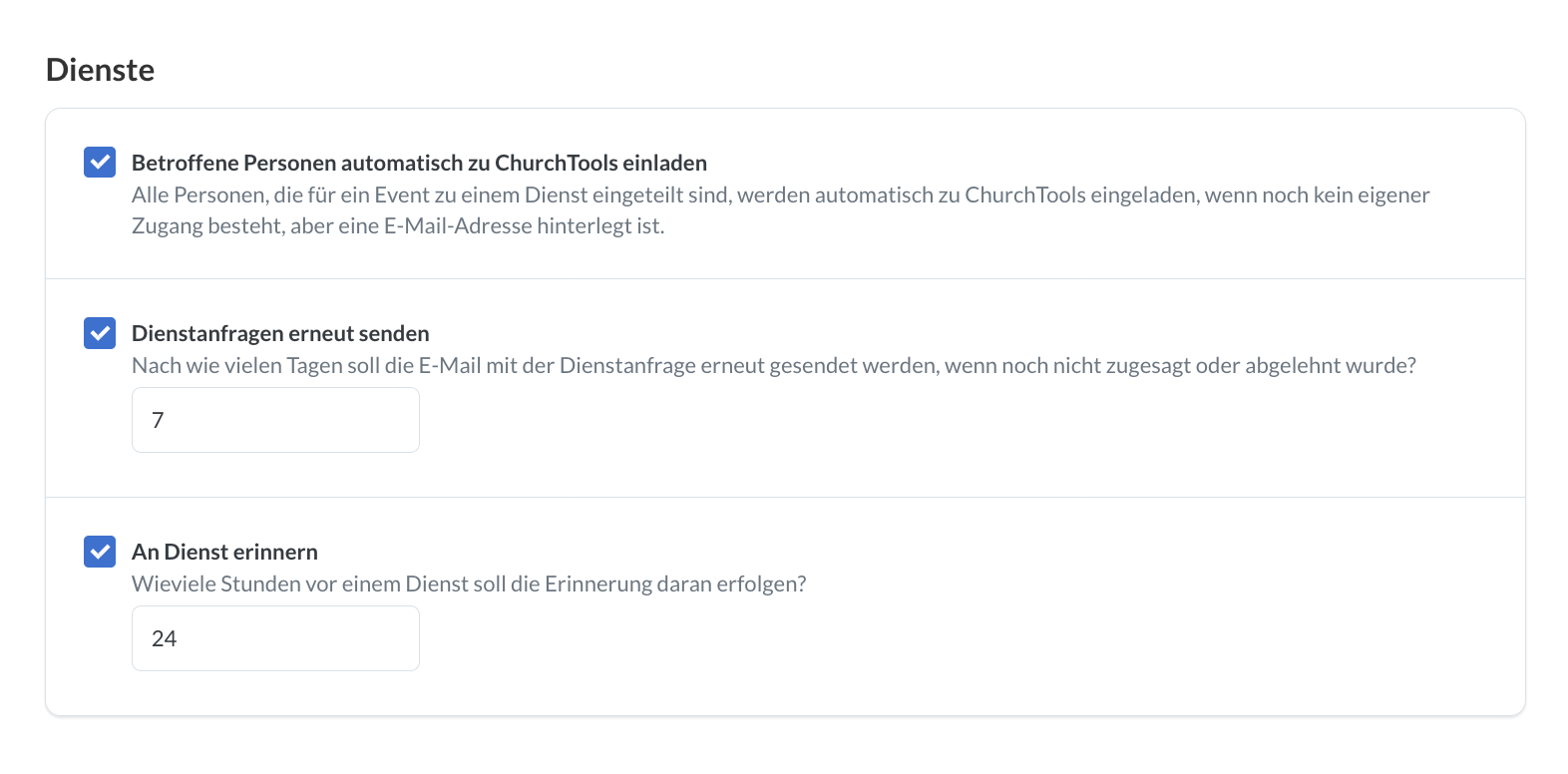Image resolution: width=1568 pixels, height=774 pixels.
Task: Click the word 'E-Mail-Adresse' in the description
Action: click(x=458, y=225)
